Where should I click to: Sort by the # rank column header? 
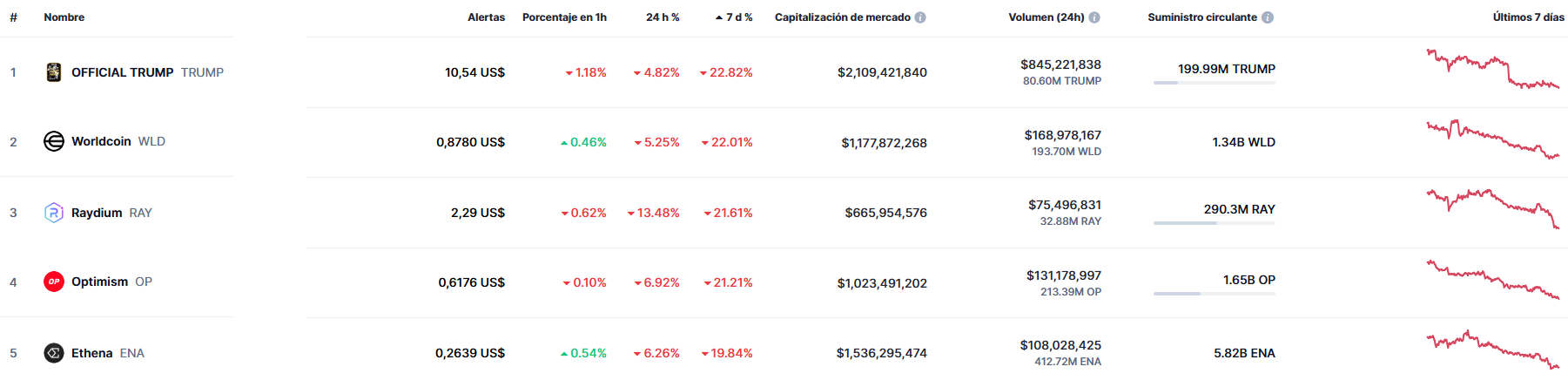[x=13, y=17]
